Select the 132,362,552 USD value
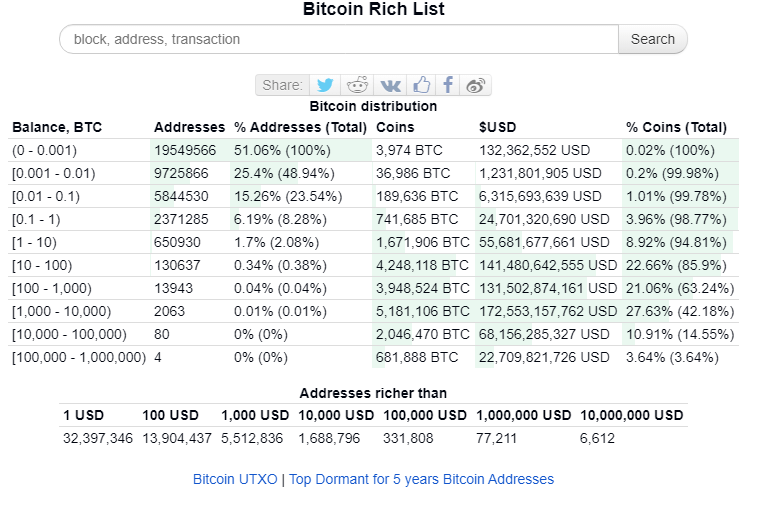 tap(534, 150)
